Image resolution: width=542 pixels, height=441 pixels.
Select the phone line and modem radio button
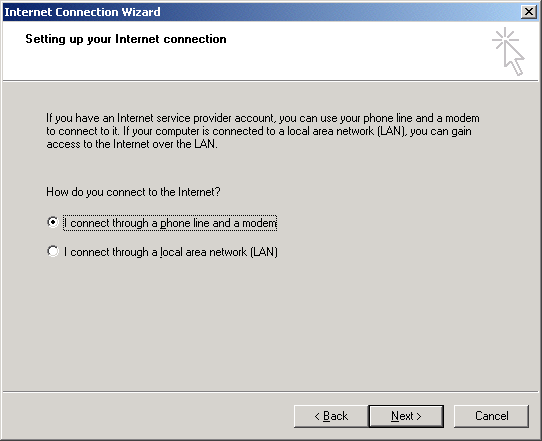point(53,222)
